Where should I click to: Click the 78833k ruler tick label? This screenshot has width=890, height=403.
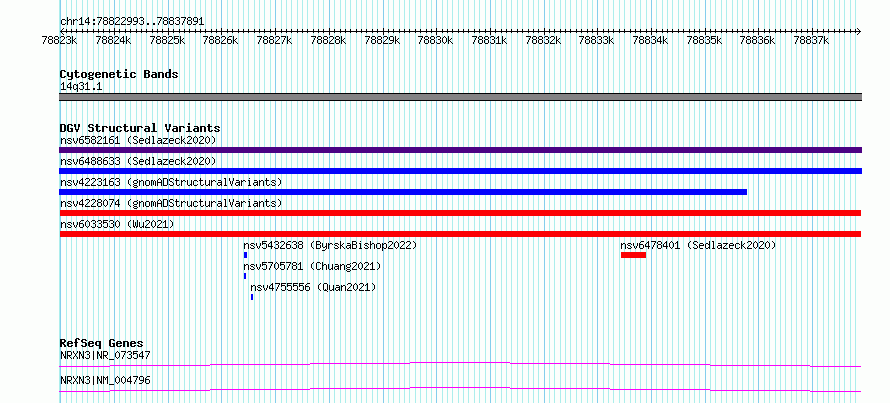click(x=597, y=40)
